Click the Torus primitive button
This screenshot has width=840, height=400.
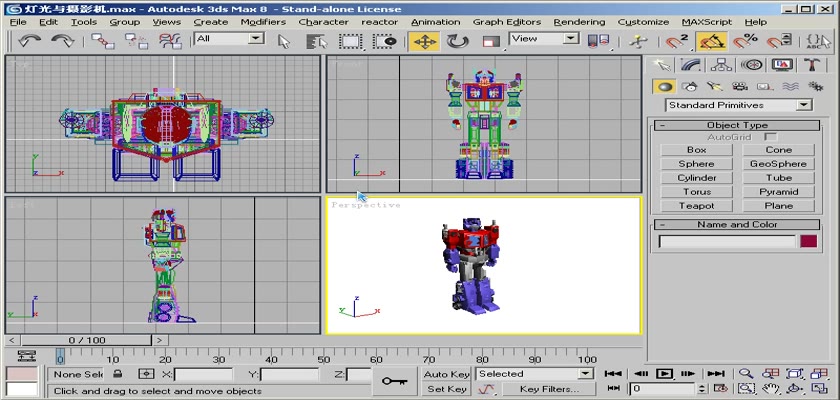pyautogui.click(x=696, y=192)
